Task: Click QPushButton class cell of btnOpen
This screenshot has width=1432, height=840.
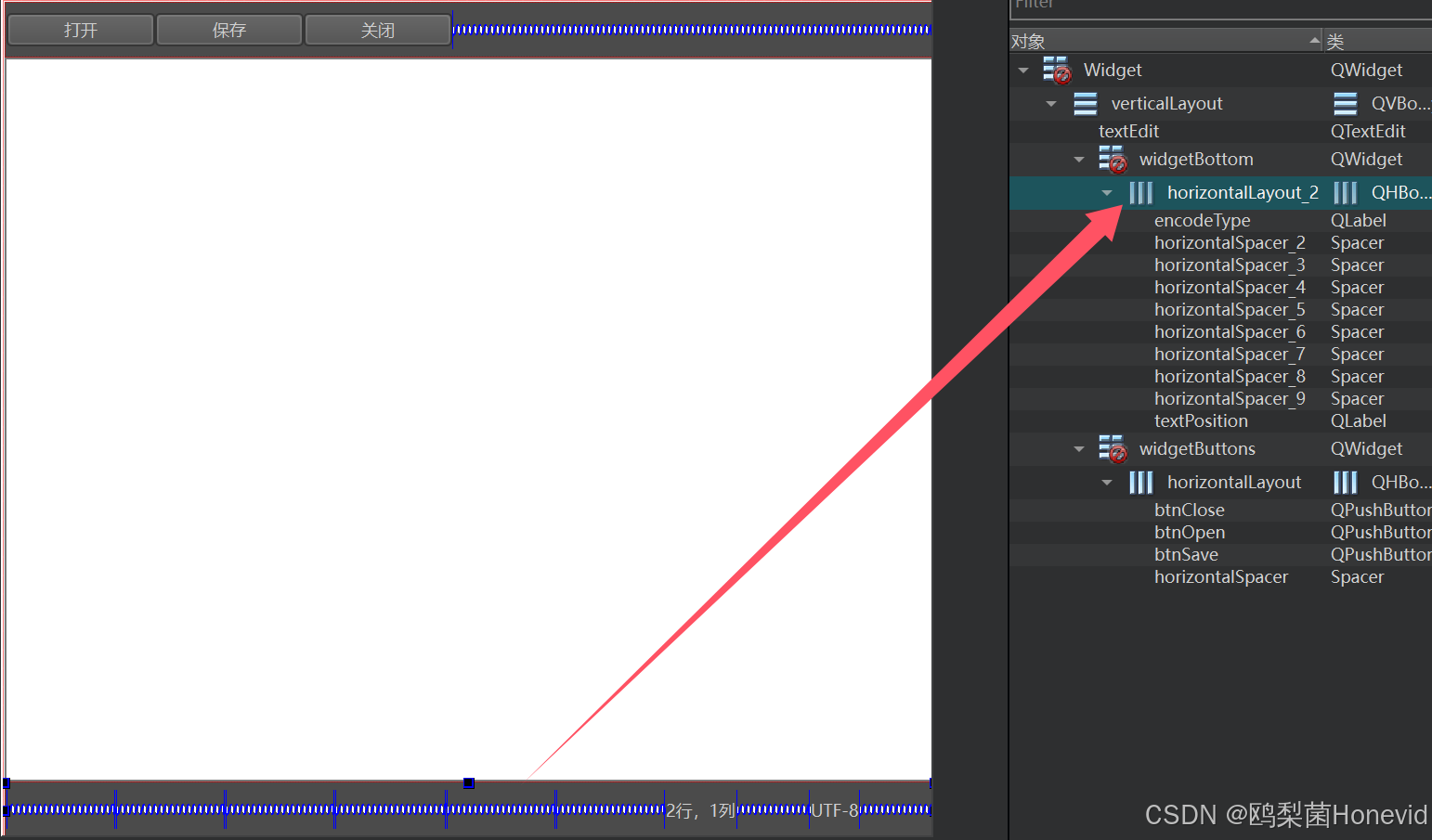Action: [1381, 533]
